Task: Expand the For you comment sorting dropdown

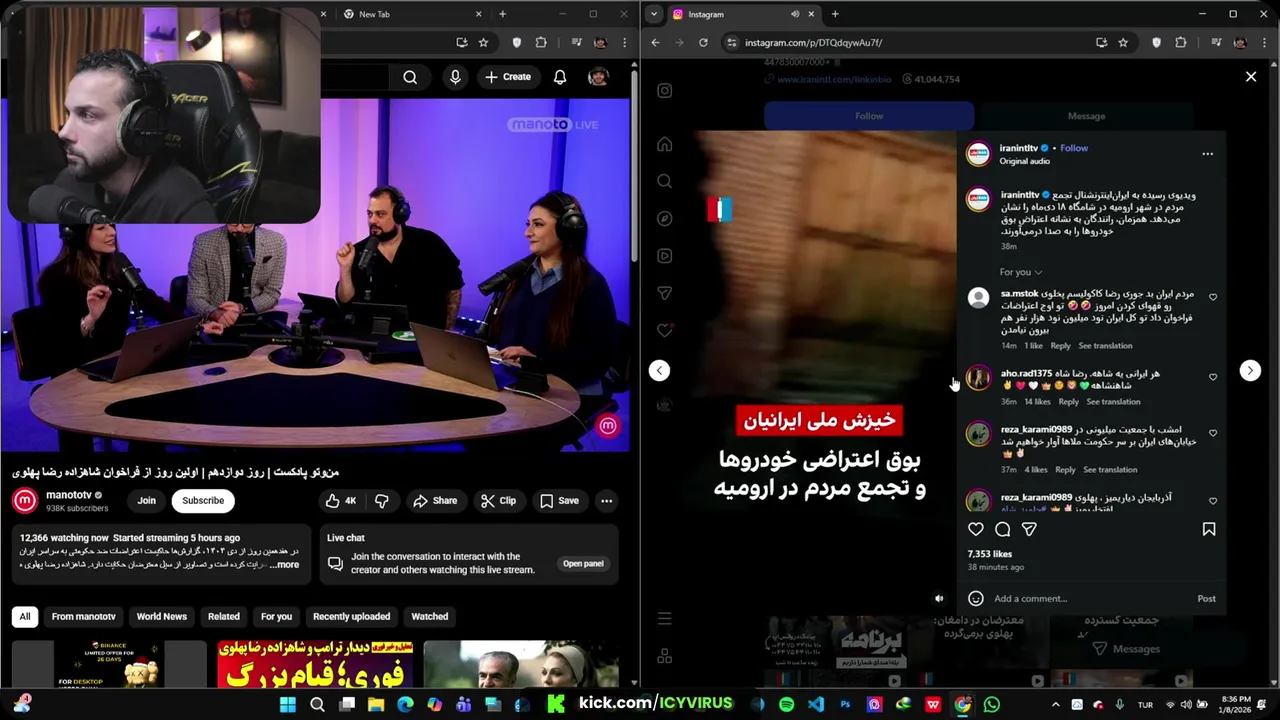Action: coord(1021,272)
